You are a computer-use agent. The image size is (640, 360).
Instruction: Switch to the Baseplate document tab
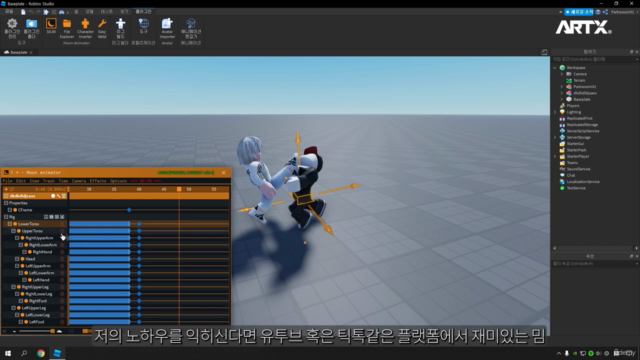tap(18, 52)
